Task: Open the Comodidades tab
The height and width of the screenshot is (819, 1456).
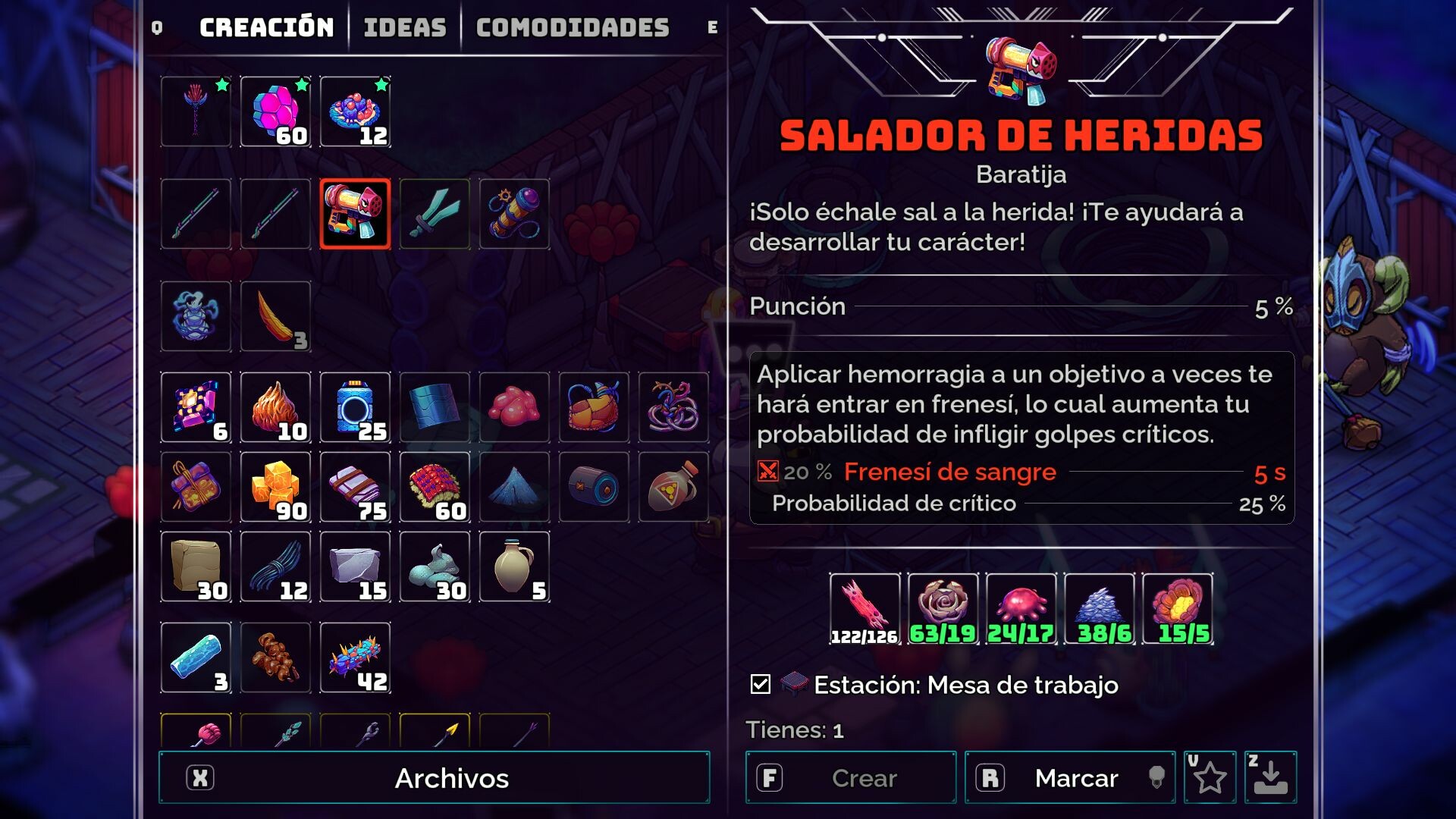Action: click(573, 28)
